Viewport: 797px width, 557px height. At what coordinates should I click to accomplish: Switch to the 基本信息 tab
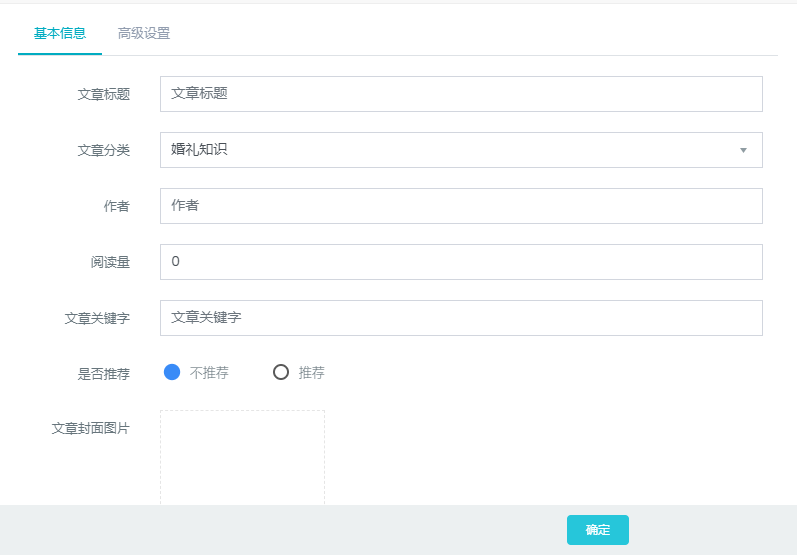pos(59,34)
